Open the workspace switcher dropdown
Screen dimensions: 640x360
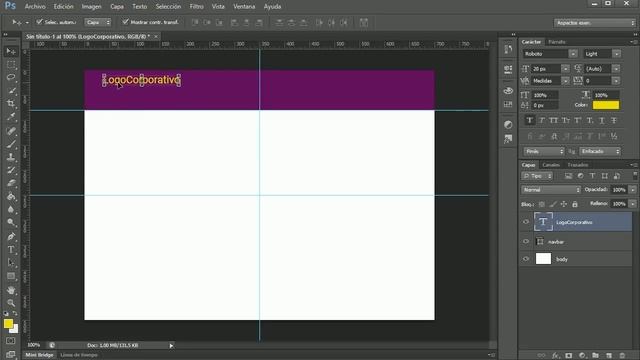click(595, 23)
